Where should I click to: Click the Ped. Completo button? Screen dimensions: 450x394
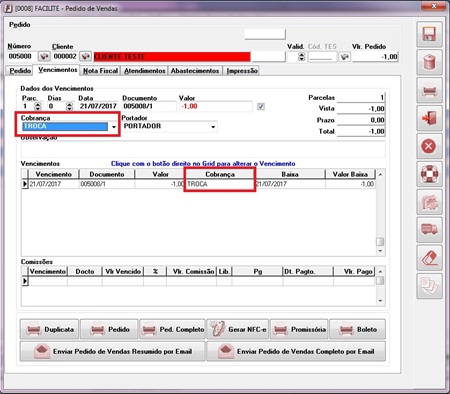click(173, 329)
